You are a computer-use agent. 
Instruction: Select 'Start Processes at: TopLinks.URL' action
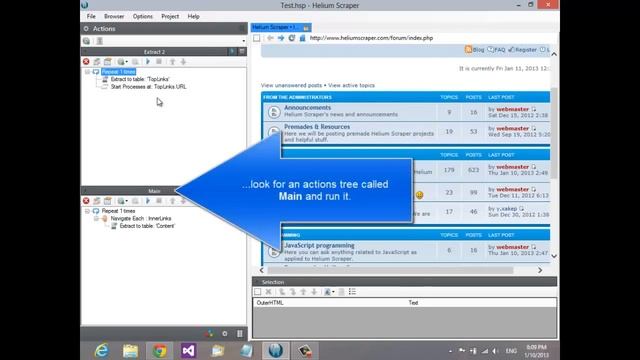148,87
